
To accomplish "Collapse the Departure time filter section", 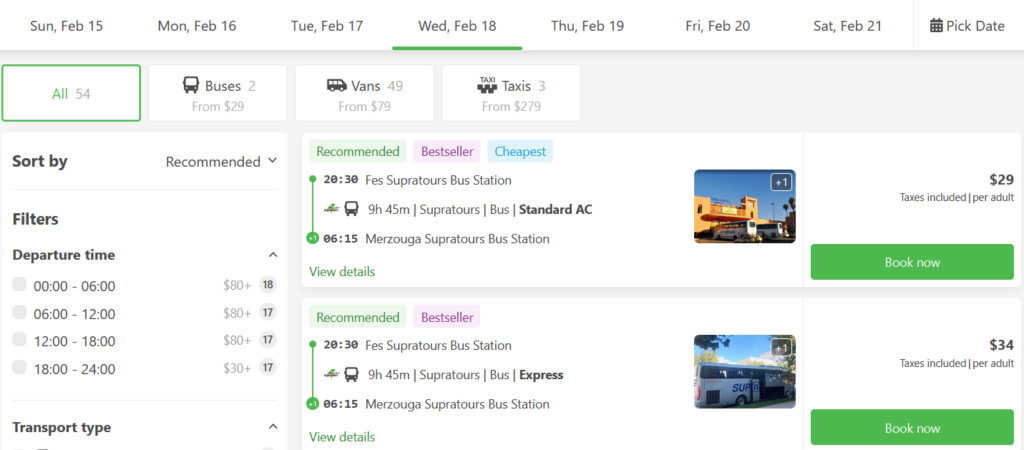I will click(x=272, y=255).
